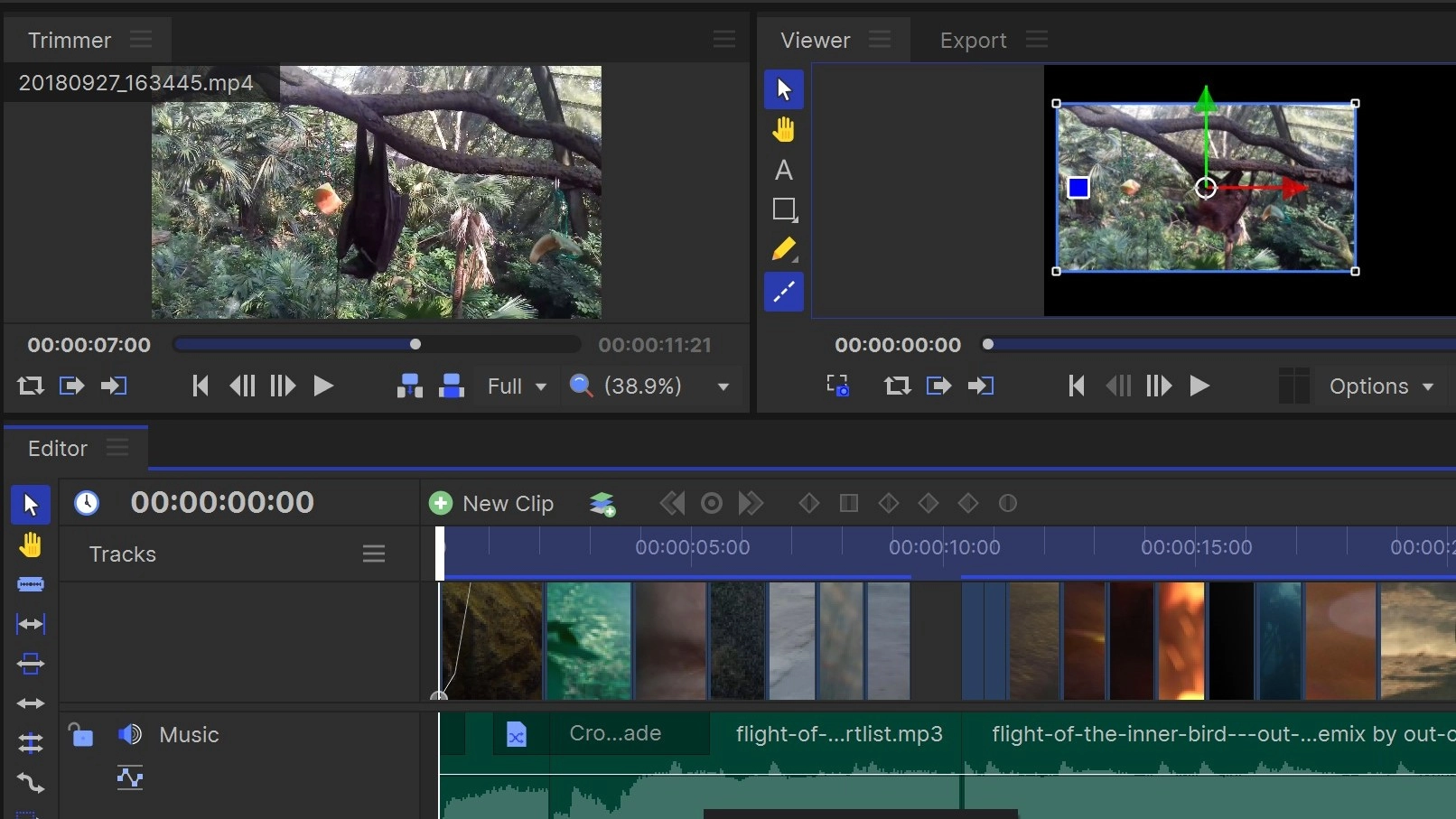This screenshot has height=819, width=1456.
Task: Click the set in point icon in Viewer
Action: (939, 386)
